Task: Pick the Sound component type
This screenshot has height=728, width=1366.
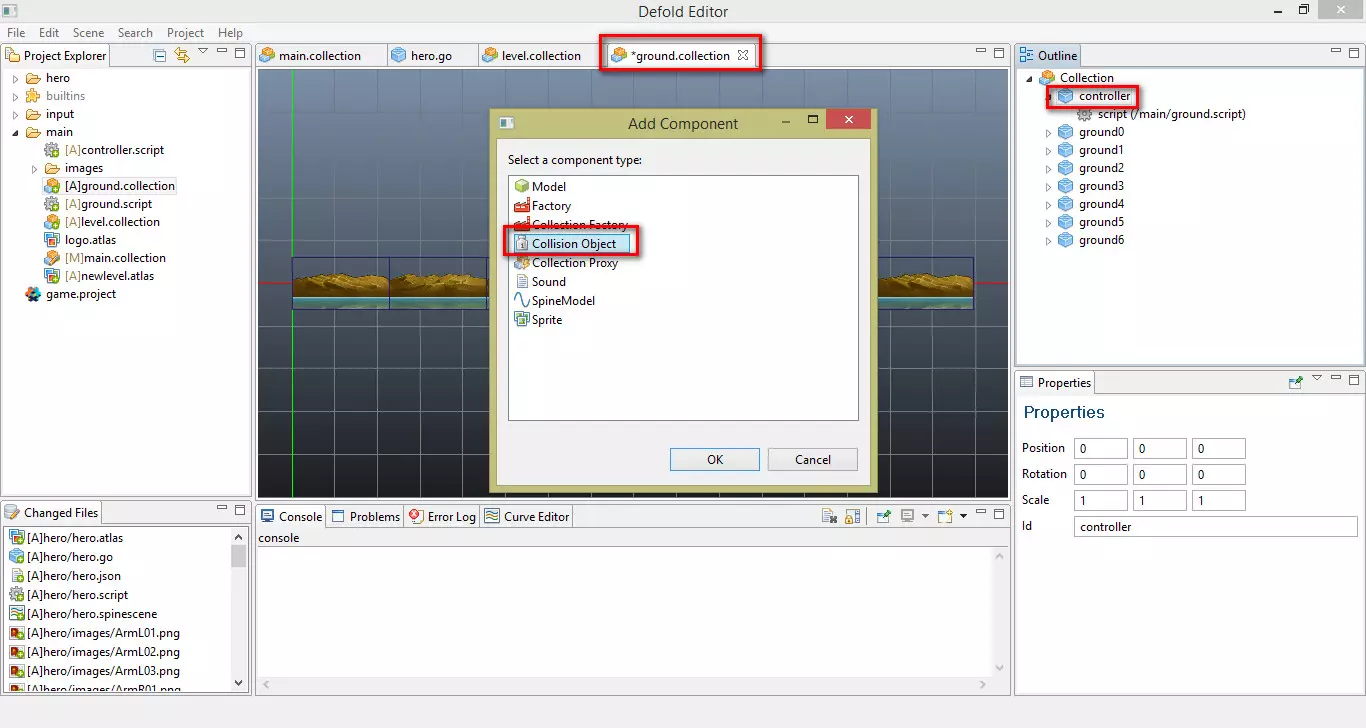Action: (x=548, y=282)
